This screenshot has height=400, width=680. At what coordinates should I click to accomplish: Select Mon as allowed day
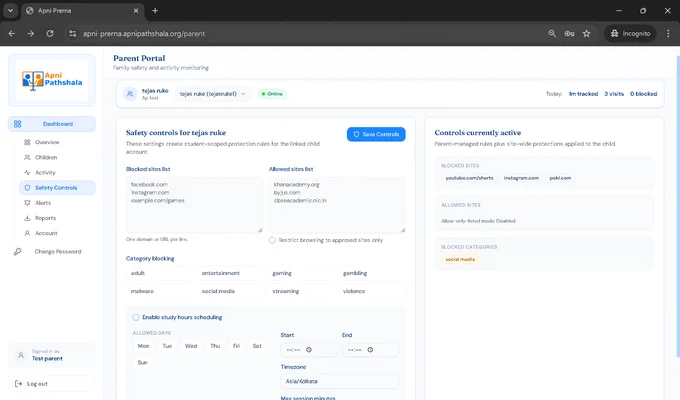pyautogui.click(x=144, y=346)
